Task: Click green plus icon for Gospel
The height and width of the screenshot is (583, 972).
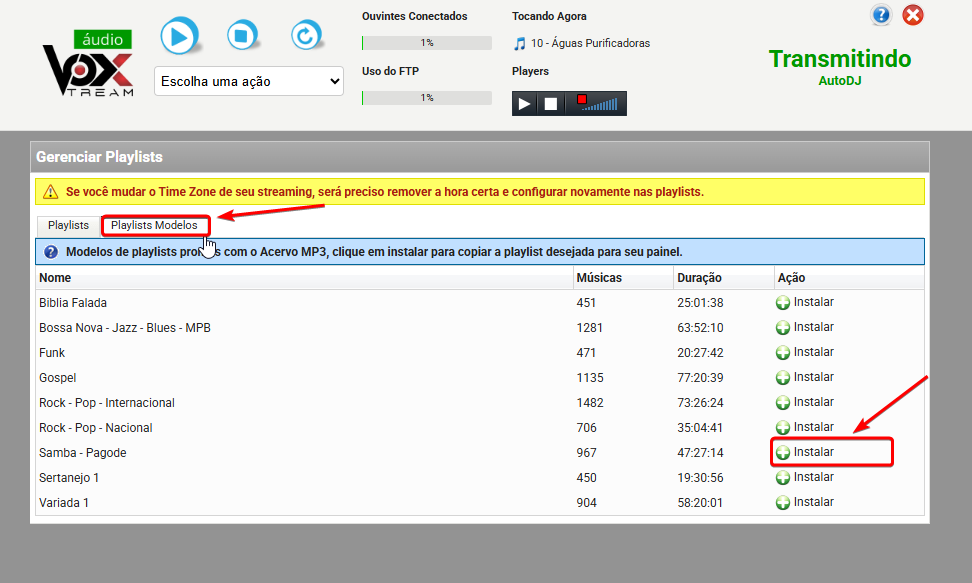Action: tap(783, 378)
